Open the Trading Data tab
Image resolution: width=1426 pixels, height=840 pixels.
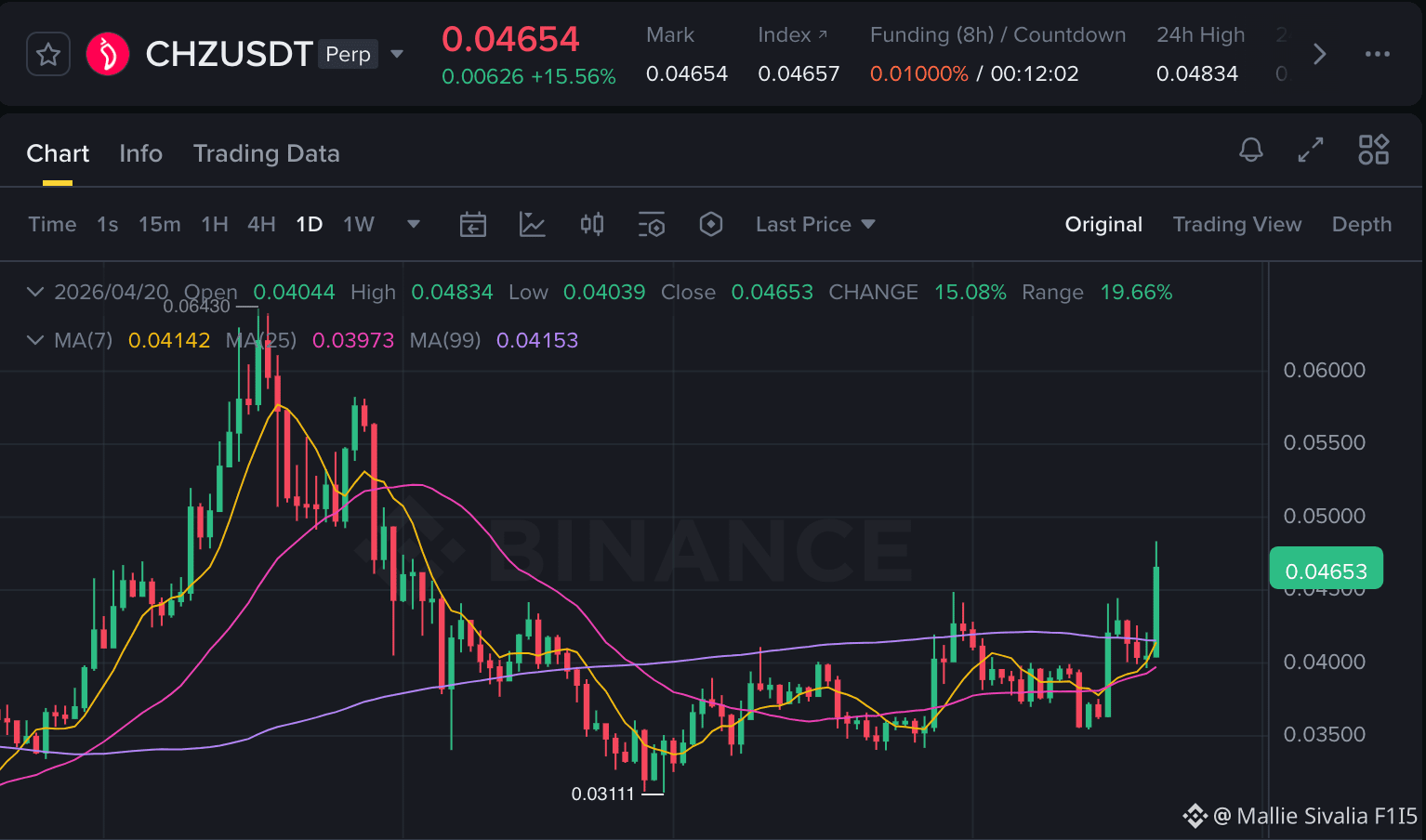click(x=267, y=153)
